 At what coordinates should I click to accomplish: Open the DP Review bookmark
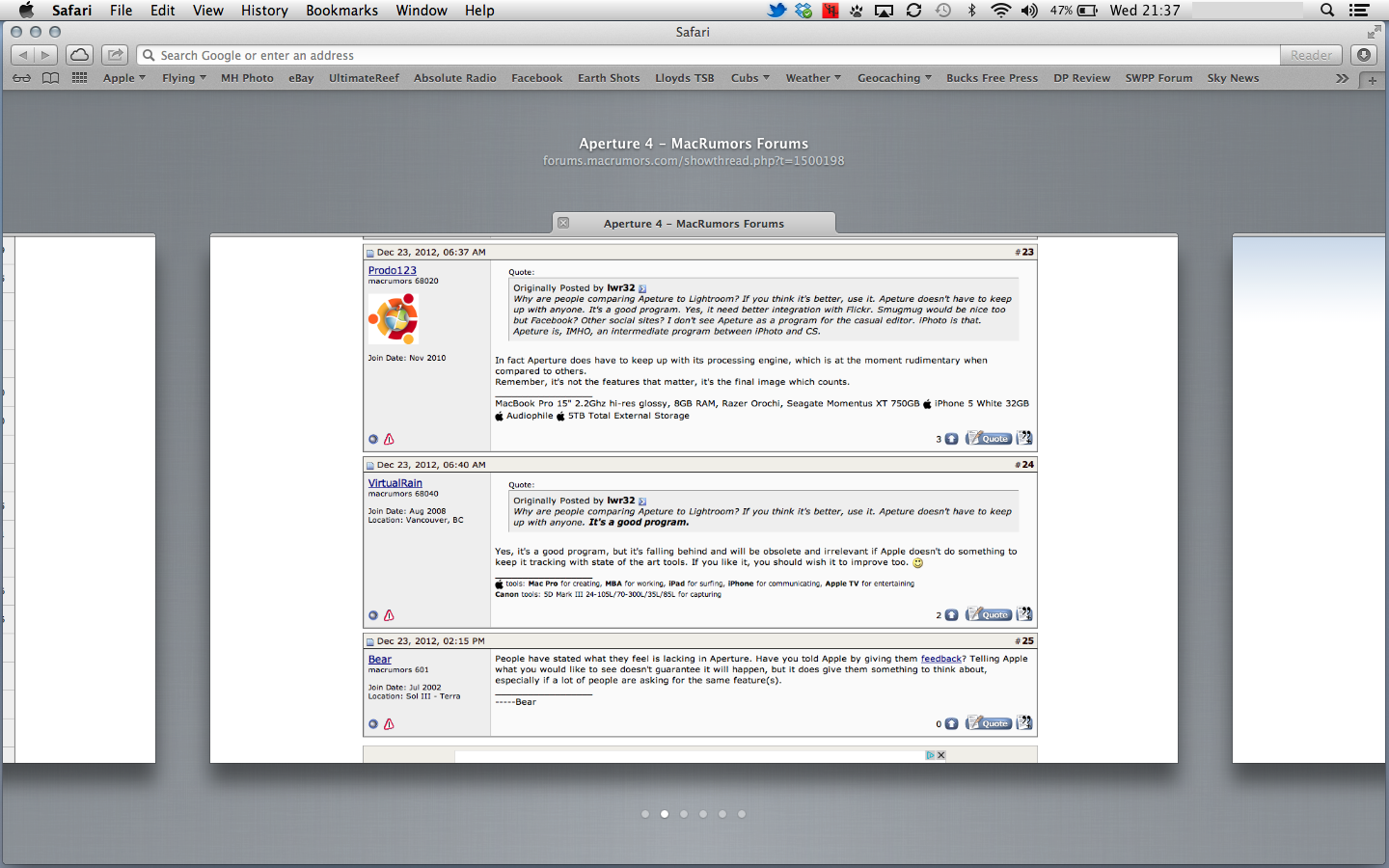pyautogui.click(x=1082, y=78)
